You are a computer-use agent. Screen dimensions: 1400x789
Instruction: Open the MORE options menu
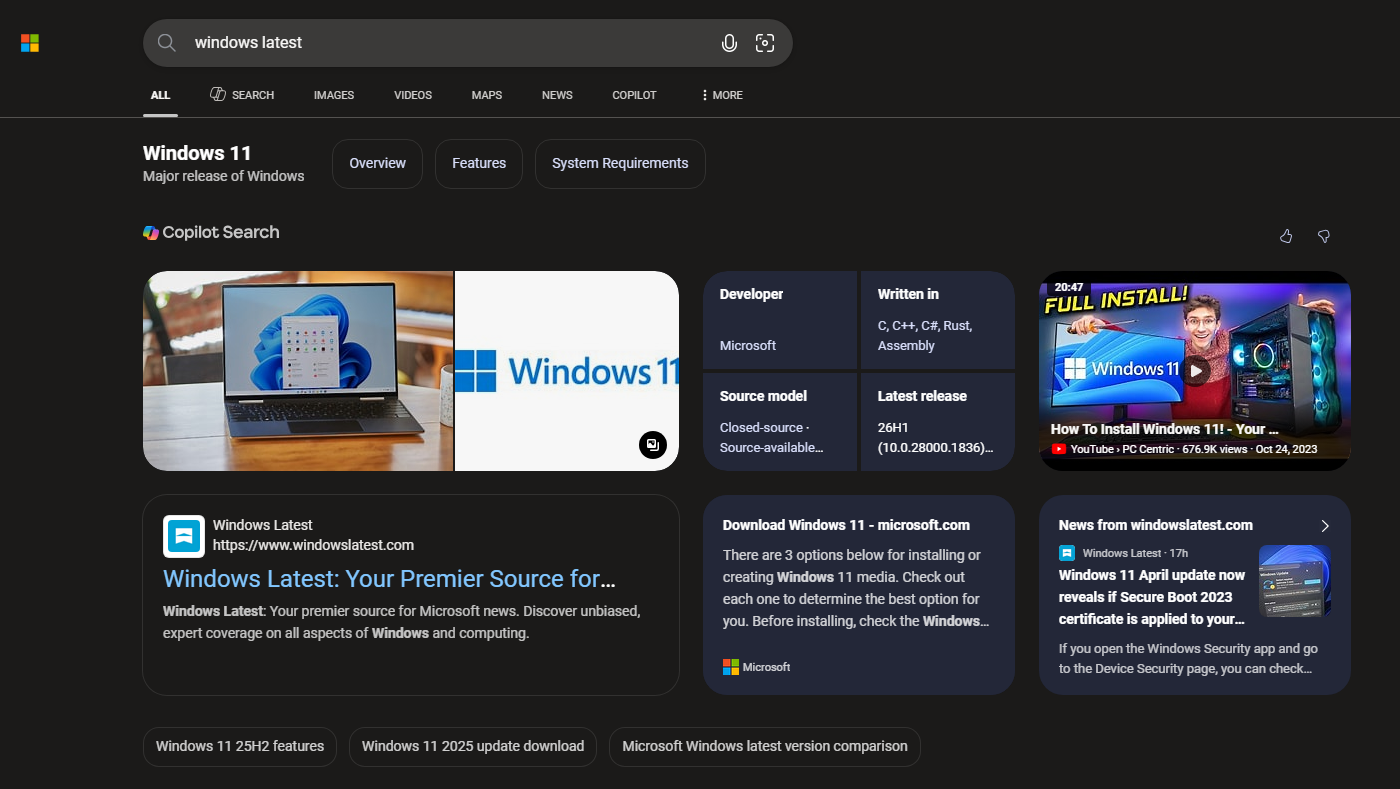(721, 94)
